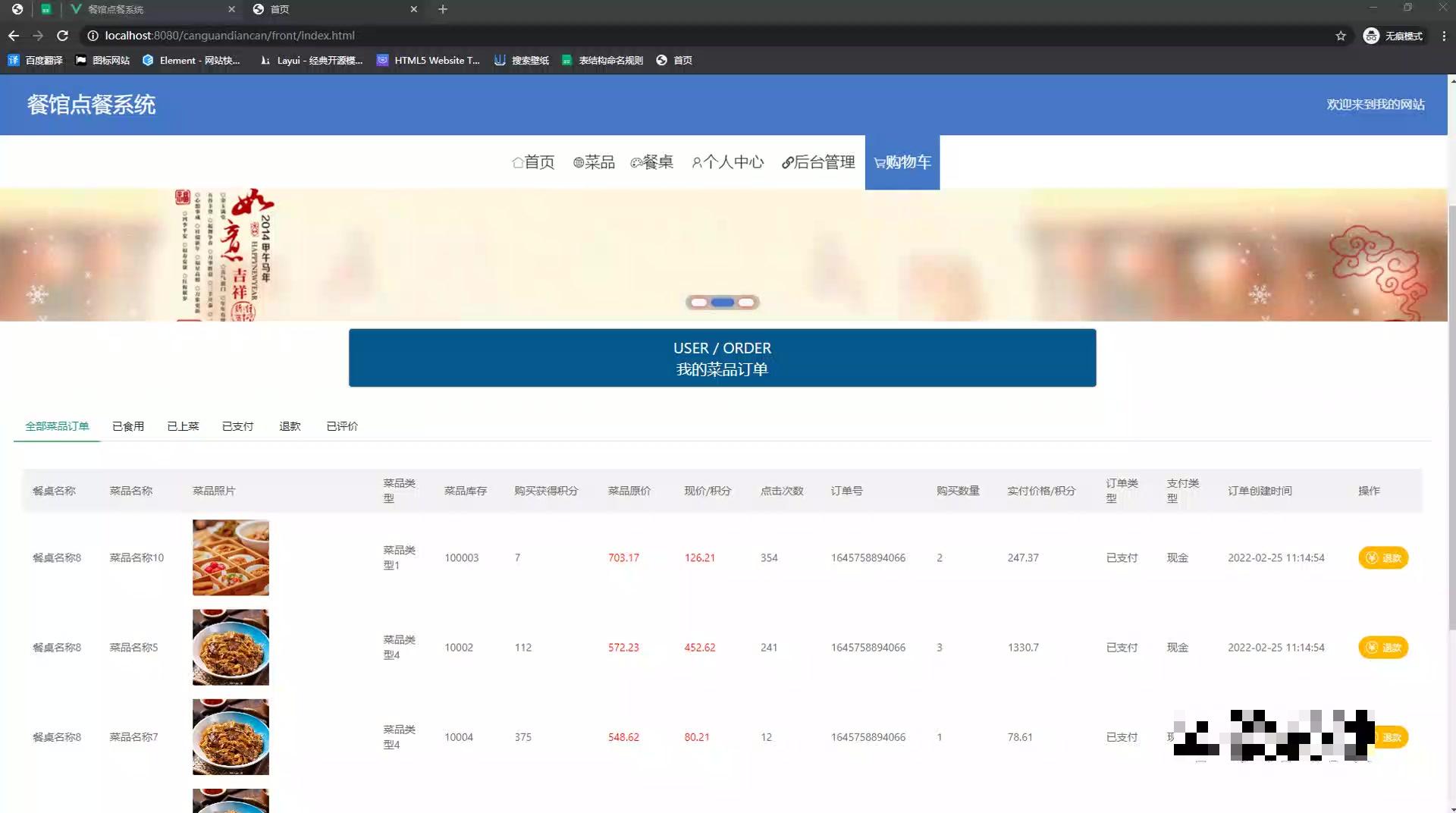The width and height of the screenshot is (1456, 813).
Task: Open the 菜品名称5 dish photo thumbnail
Action: point(231,647)
